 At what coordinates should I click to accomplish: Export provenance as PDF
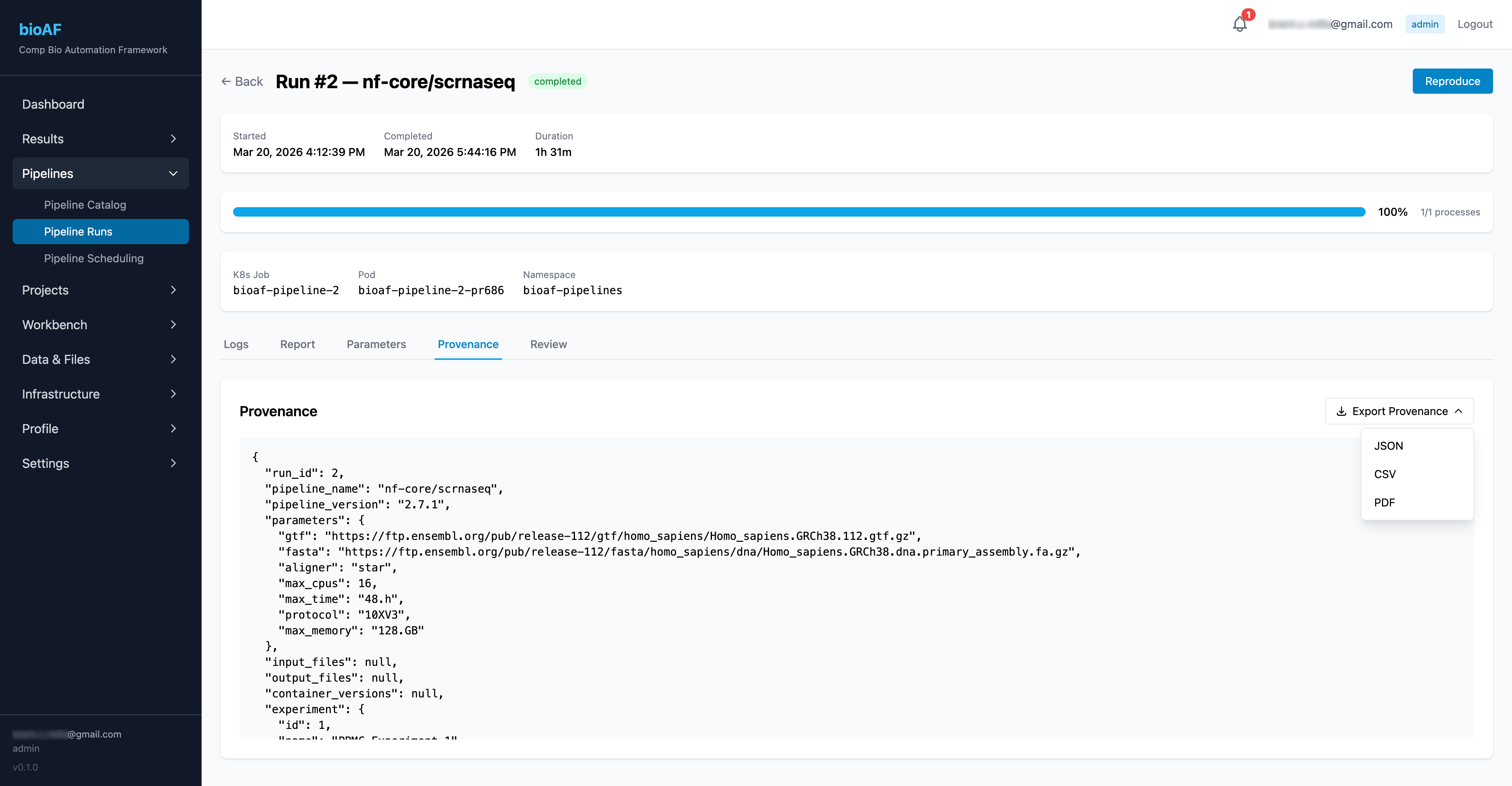point(1417,502)
